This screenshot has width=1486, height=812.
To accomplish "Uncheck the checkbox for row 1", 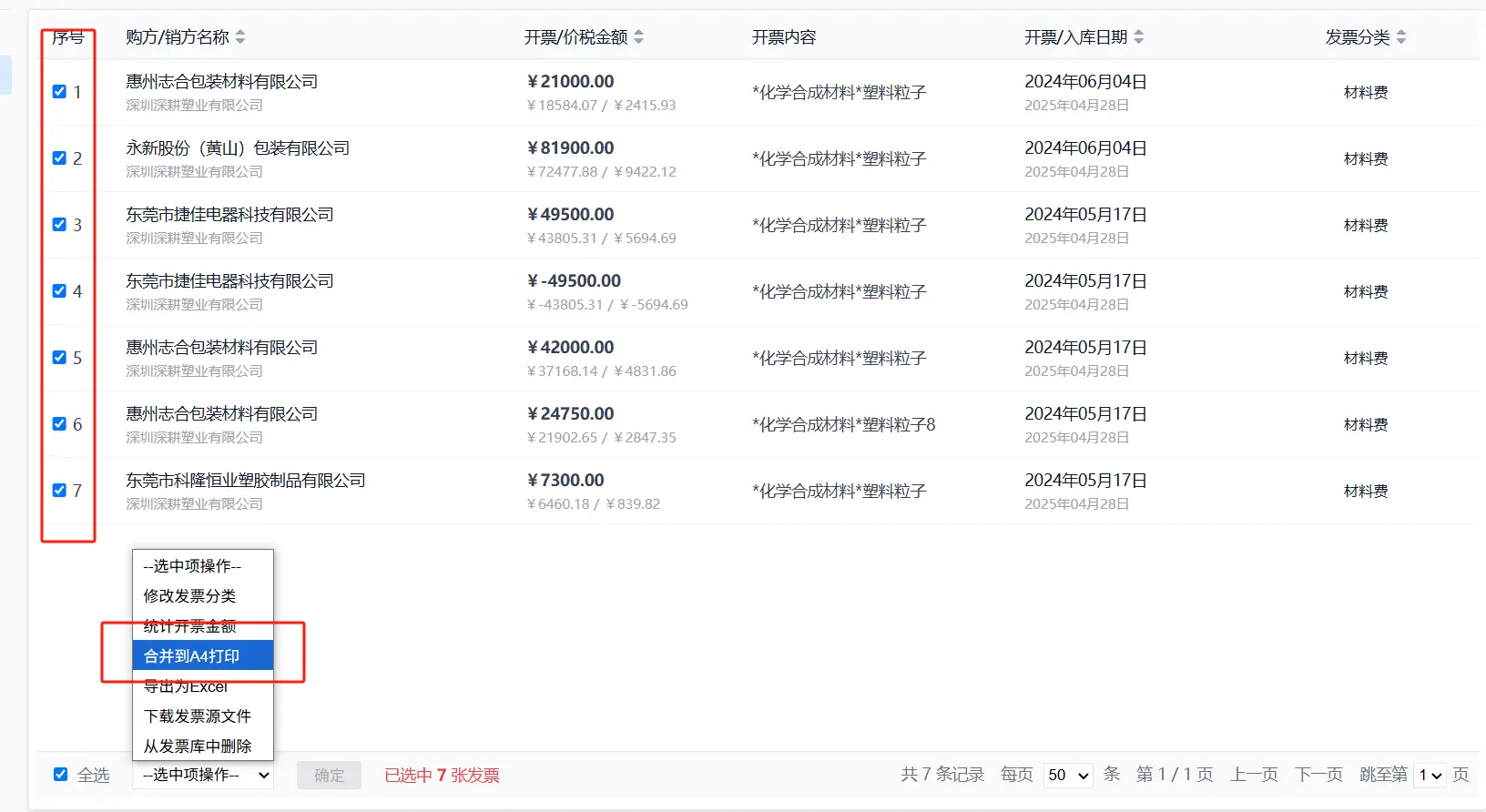I will [x=60, y=92].
